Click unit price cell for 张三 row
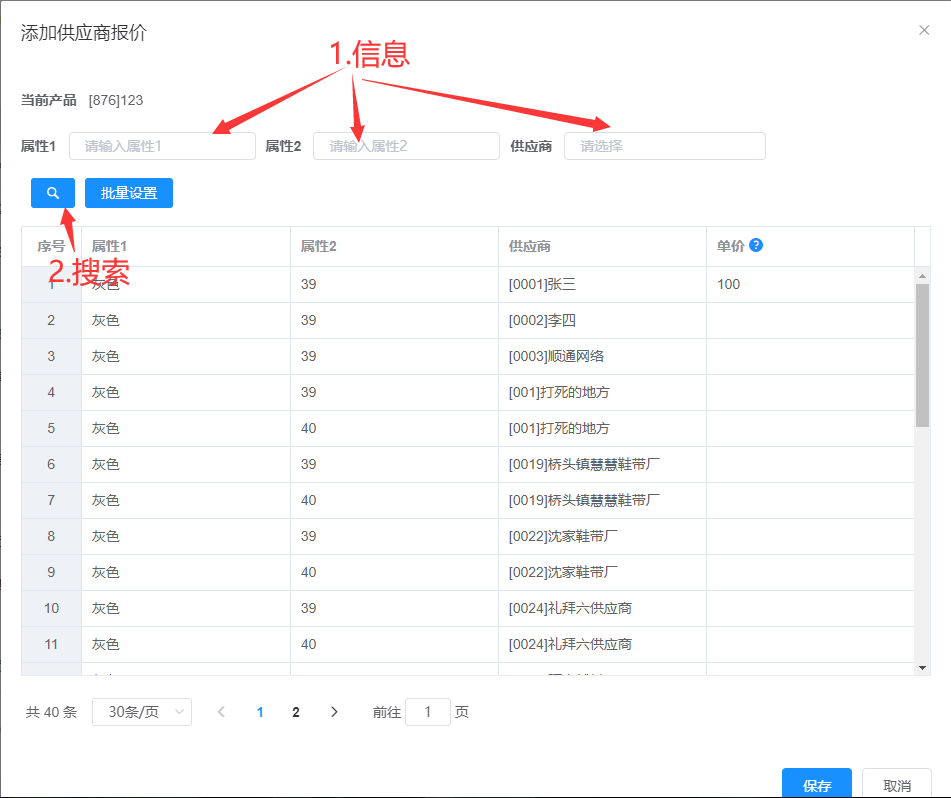The width and height of the screenshot is (951, 798). [809, 285]
